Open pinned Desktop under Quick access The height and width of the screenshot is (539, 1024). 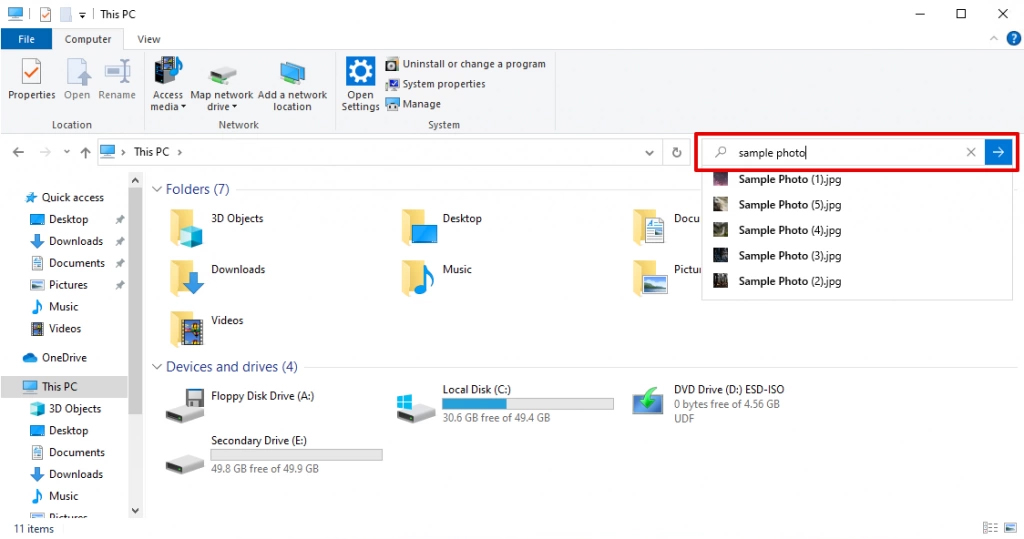pos(69,219)
